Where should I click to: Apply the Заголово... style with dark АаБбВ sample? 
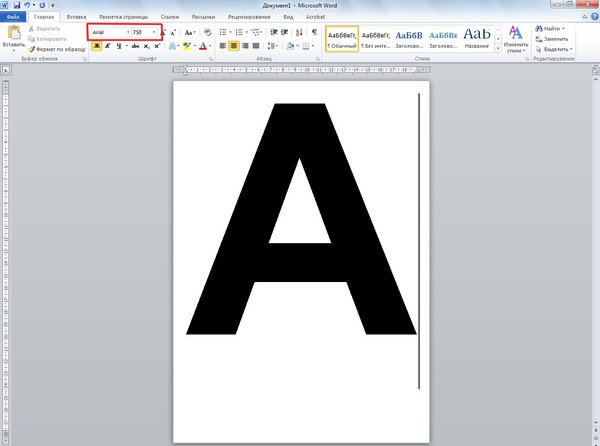click(409, 39)
